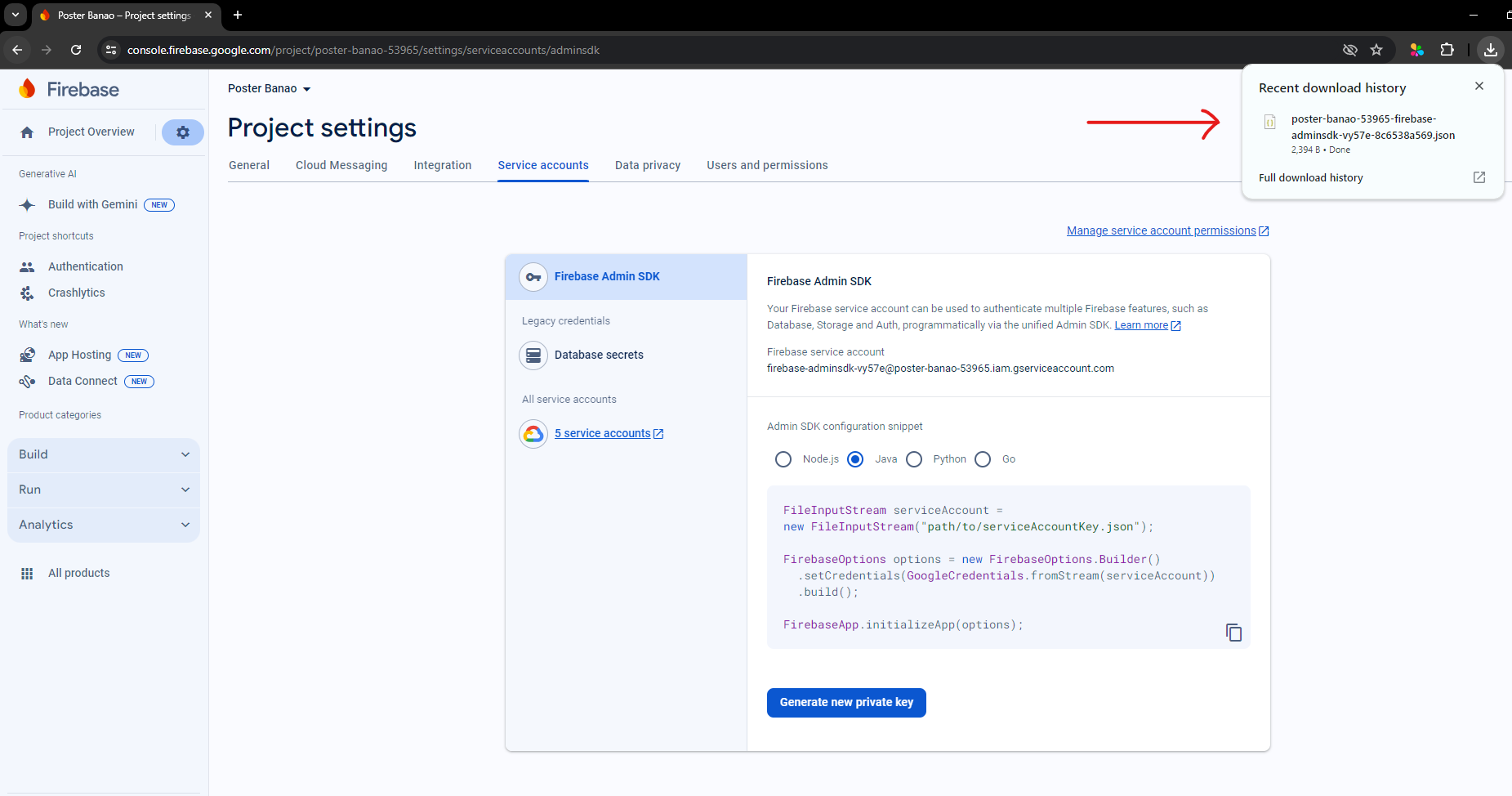Click the Build with Gemini sparkle icon
1512x796 pixels.
(27, 205)
